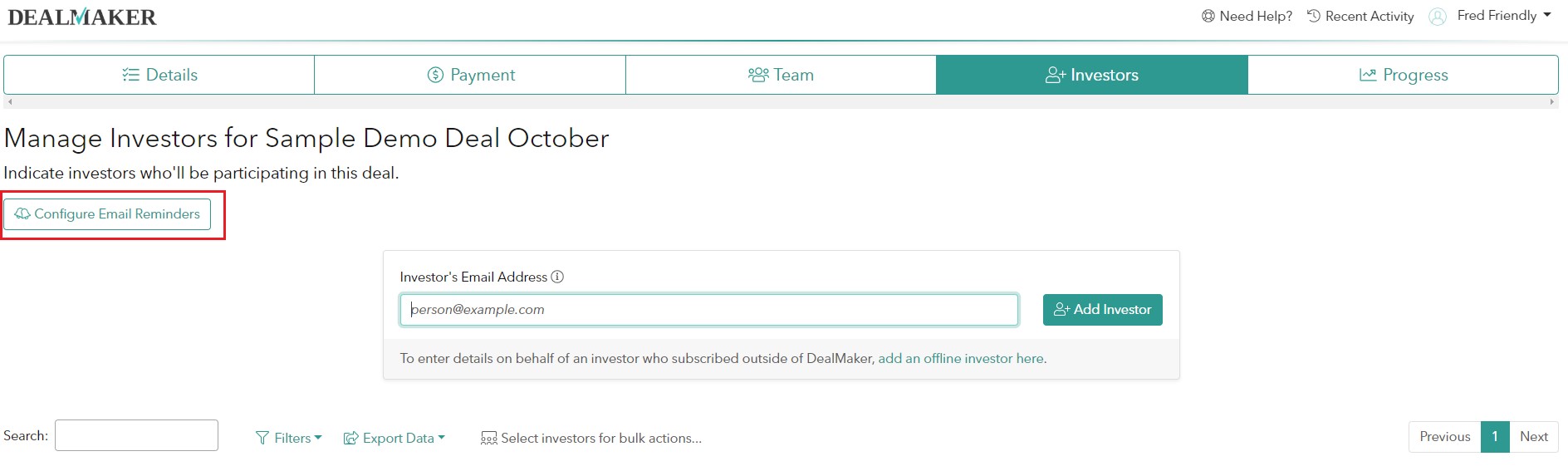Viewport: 1568px width, 471px height.
Task: Click the bulk actions people icon
Action: pyautogui.click(x=489, y=438)
